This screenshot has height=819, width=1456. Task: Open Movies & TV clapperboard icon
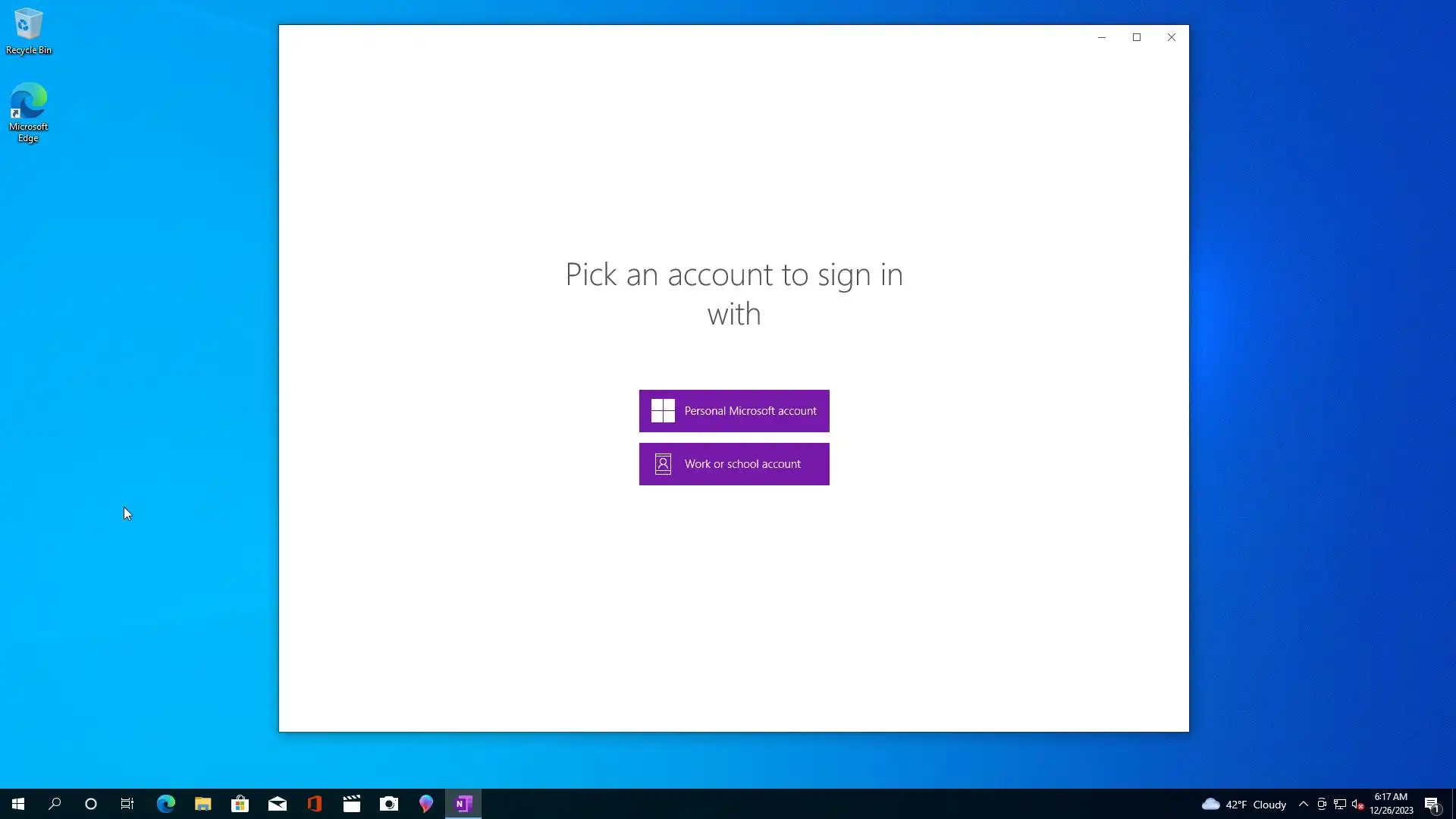pyautogui.click(x=351, y=804)
